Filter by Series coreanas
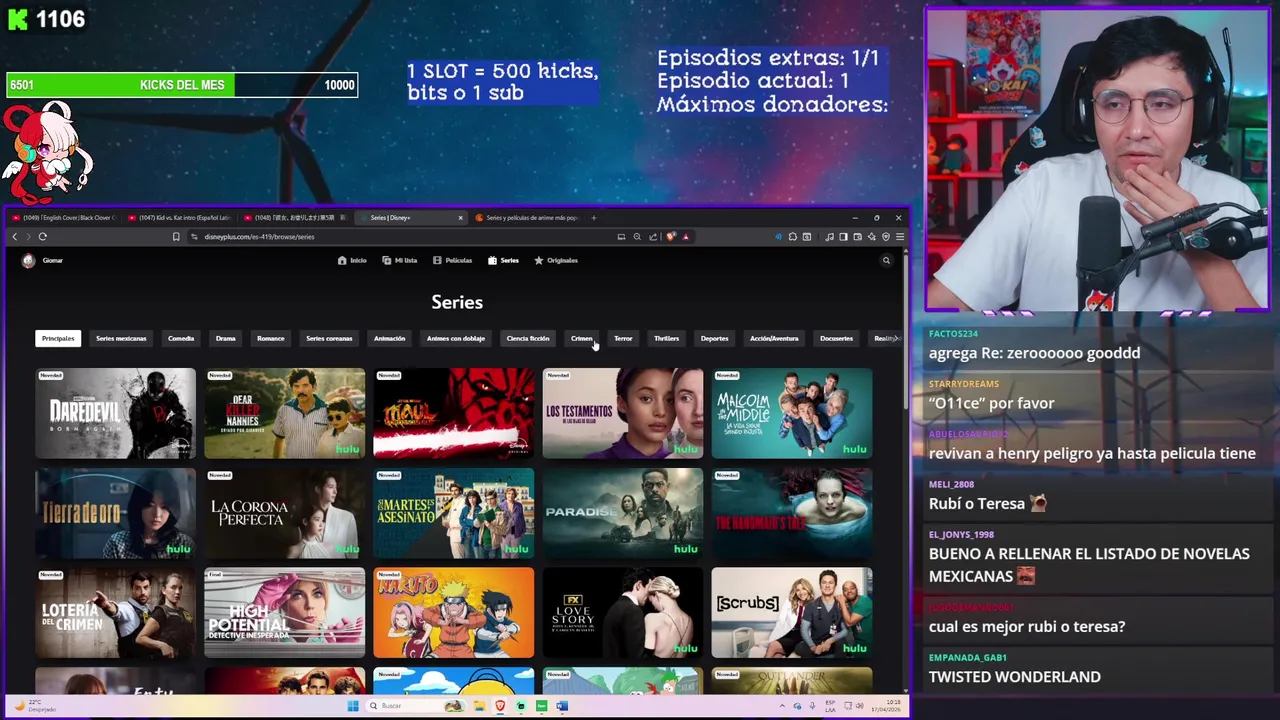1280x720 pixels. 329,338
